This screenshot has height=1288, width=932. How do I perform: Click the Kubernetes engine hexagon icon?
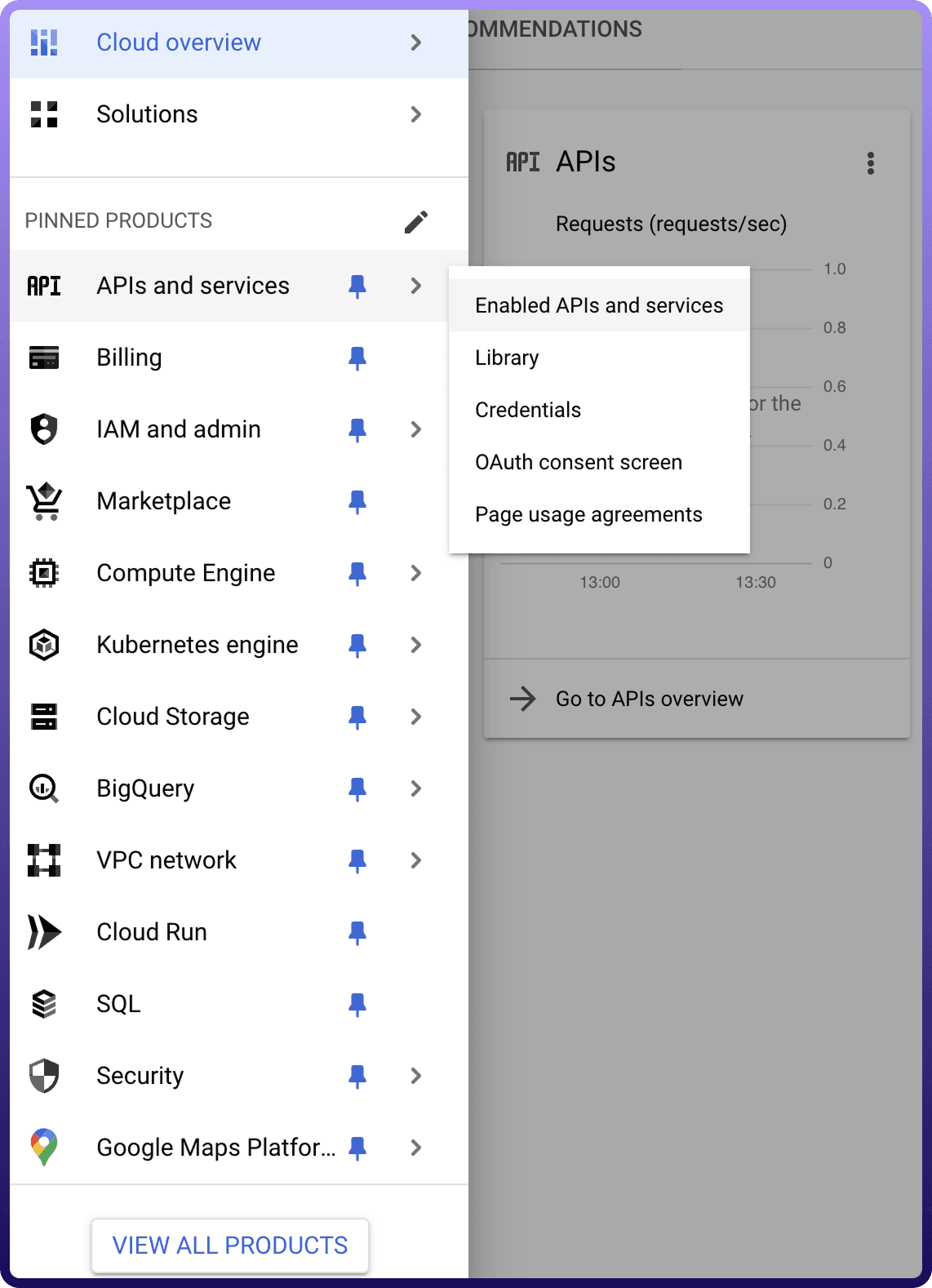44,645
